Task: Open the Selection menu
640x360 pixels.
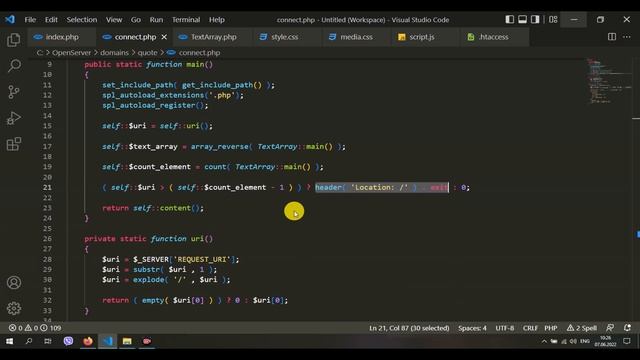Action: coord(82,20)
